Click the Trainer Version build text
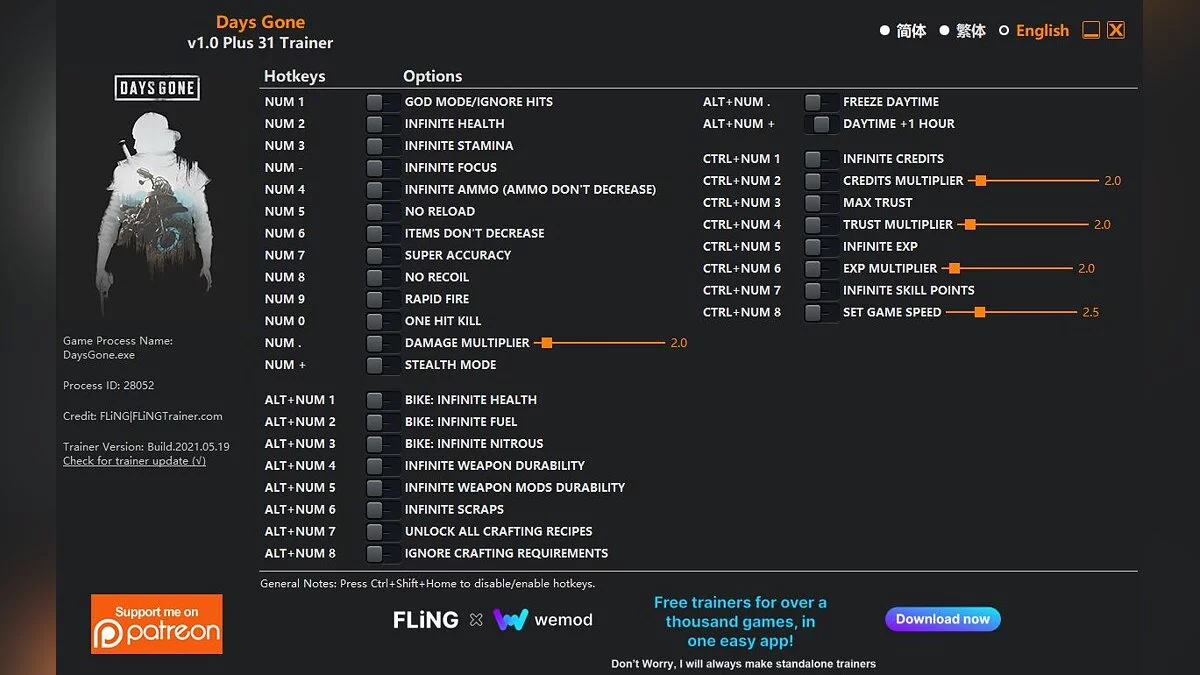Viewport: 1200px width, 675px height. point(146,447)
